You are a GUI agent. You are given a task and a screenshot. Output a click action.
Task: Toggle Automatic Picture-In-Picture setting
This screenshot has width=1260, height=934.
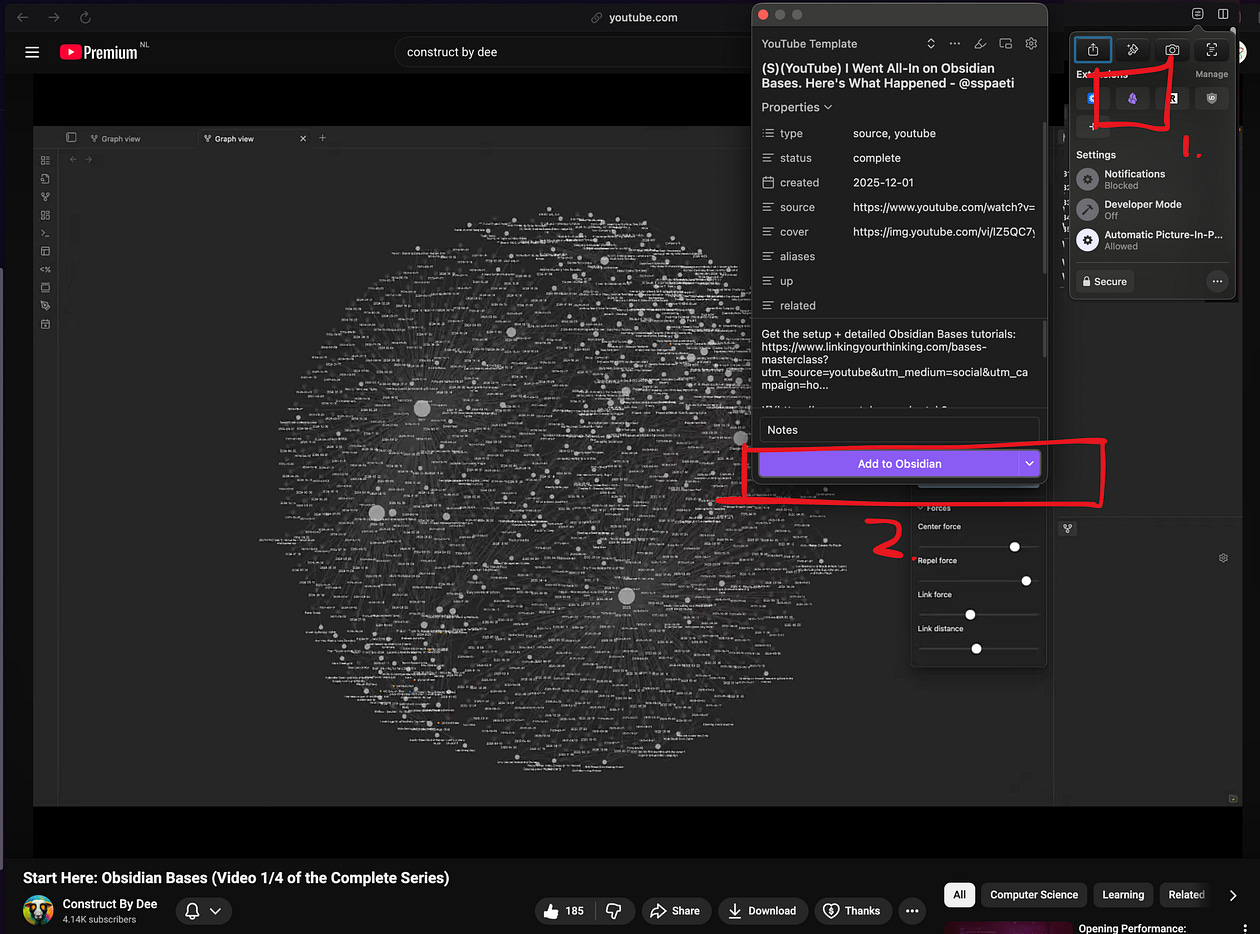point(1149,240)
